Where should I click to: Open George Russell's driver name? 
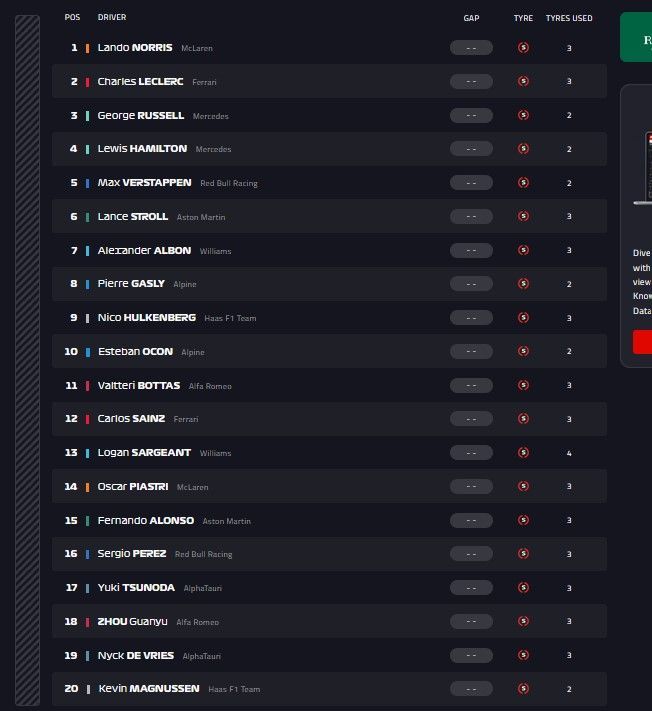pyautogui.click(x=141, y=115)
